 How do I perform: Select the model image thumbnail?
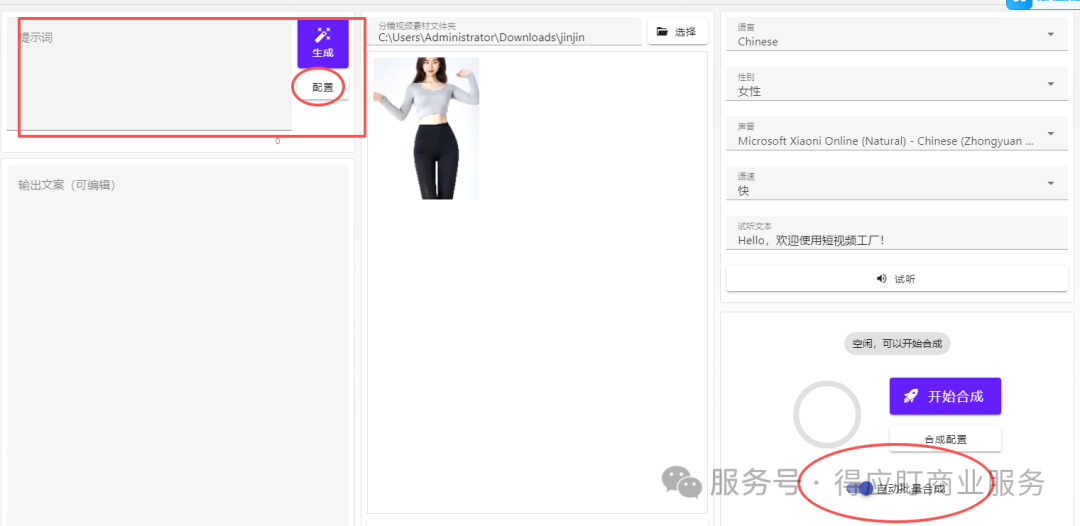point(426,129)
